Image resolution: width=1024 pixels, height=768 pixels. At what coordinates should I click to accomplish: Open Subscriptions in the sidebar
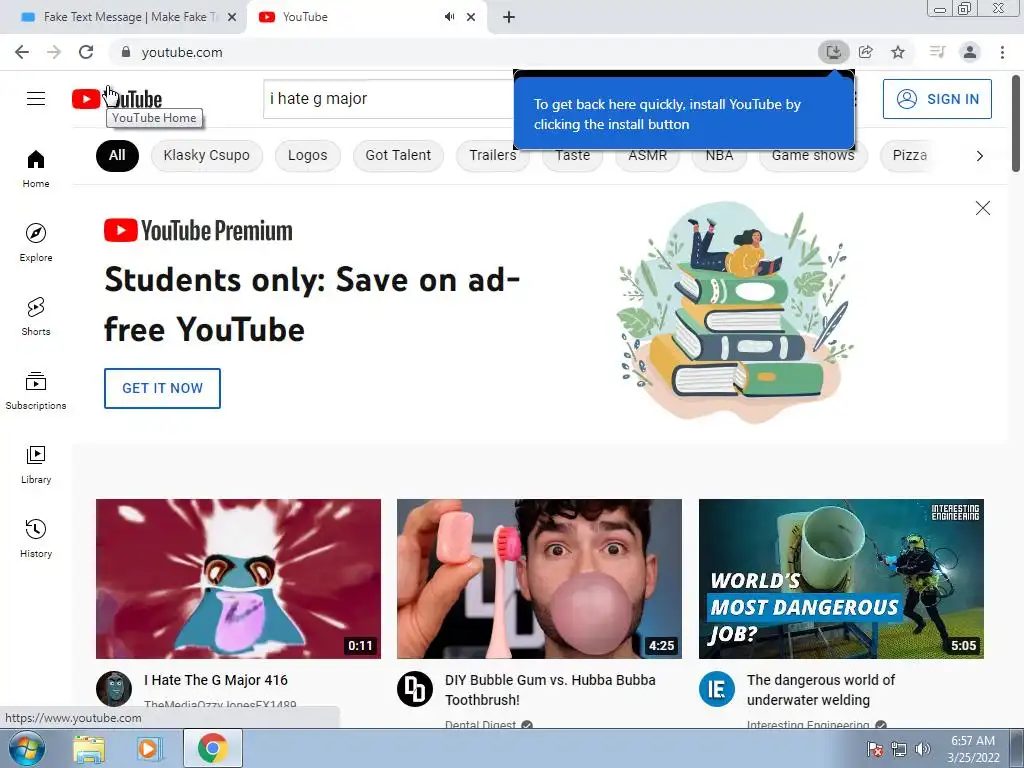coord(36,391)
